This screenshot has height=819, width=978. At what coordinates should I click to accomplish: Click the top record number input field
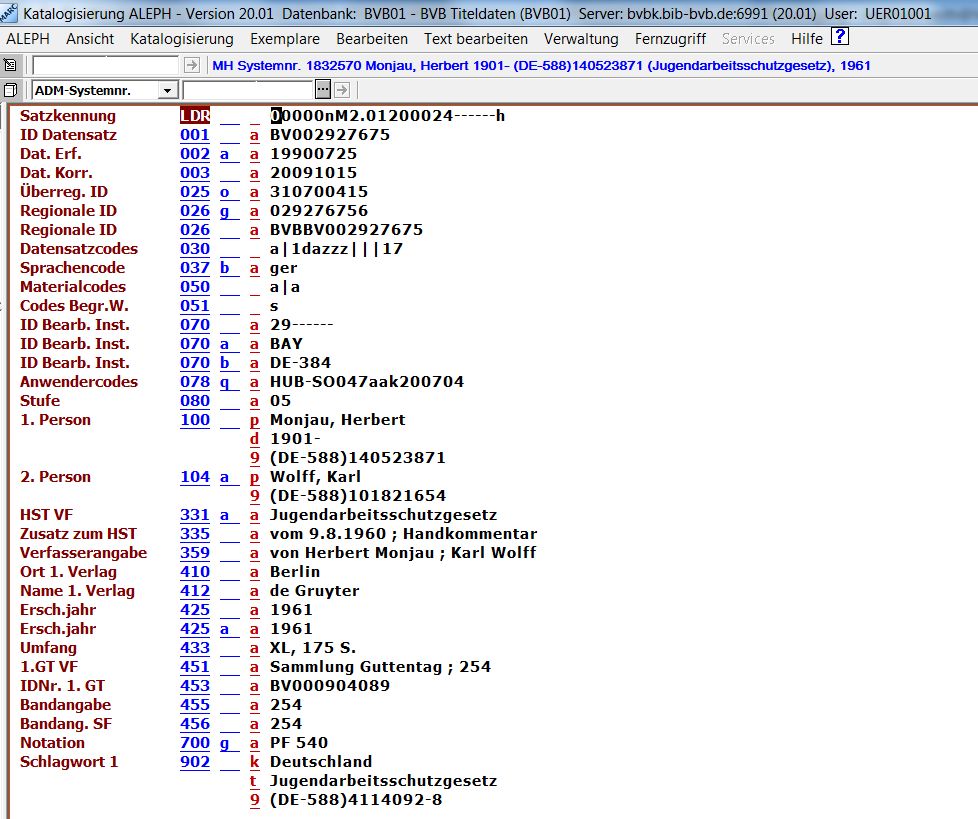(x=106, y=65)
